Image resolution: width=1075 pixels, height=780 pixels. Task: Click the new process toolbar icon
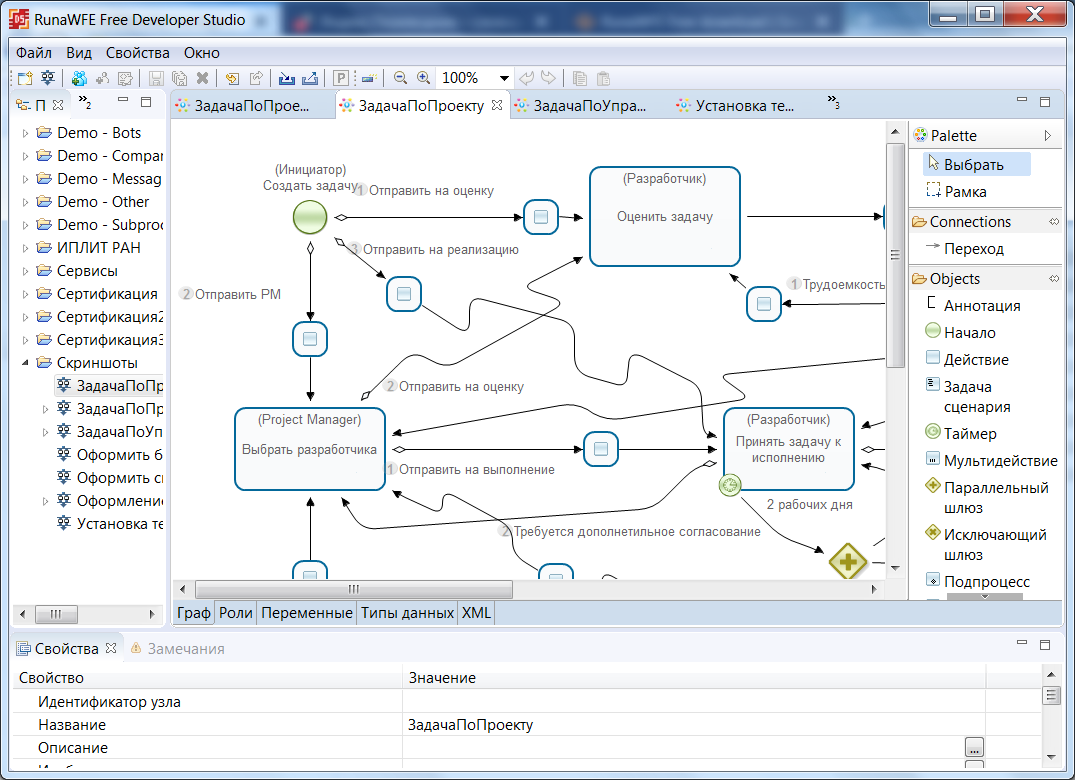point(48,78)
